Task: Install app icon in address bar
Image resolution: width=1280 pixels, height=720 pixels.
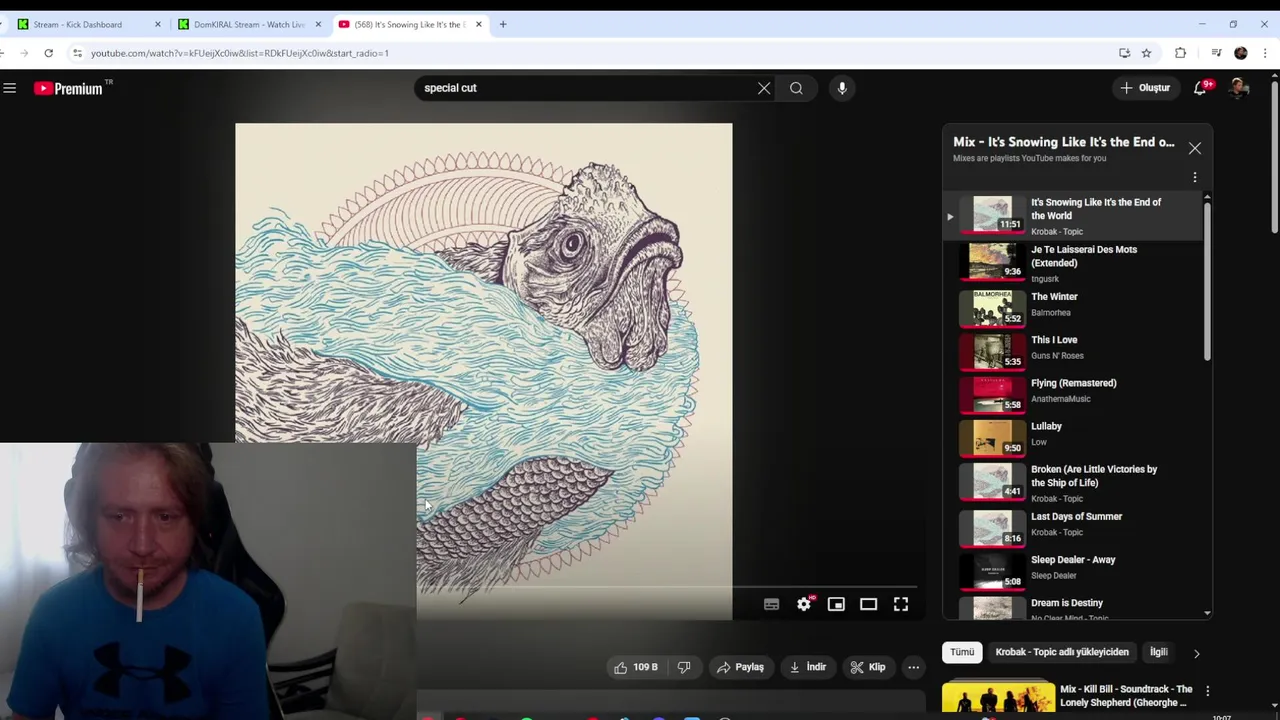Action: click(1125, 53)
